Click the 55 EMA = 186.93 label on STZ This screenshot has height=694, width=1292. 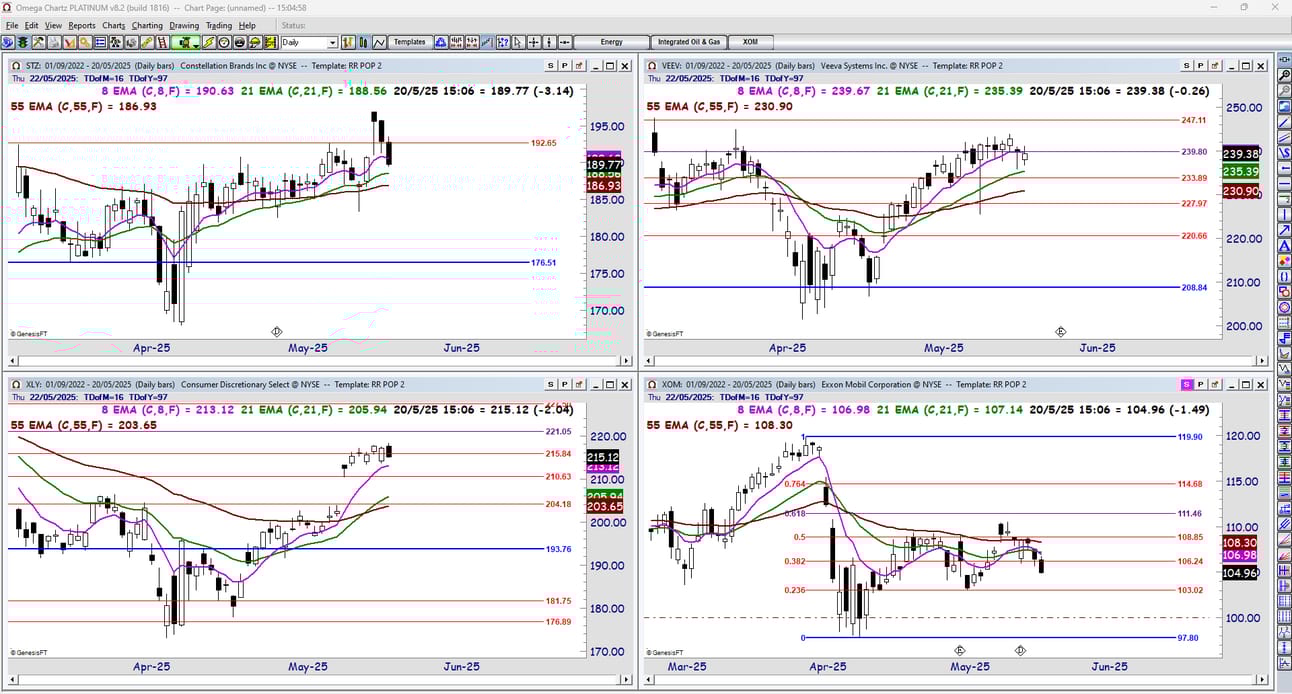tap(84, 106)
